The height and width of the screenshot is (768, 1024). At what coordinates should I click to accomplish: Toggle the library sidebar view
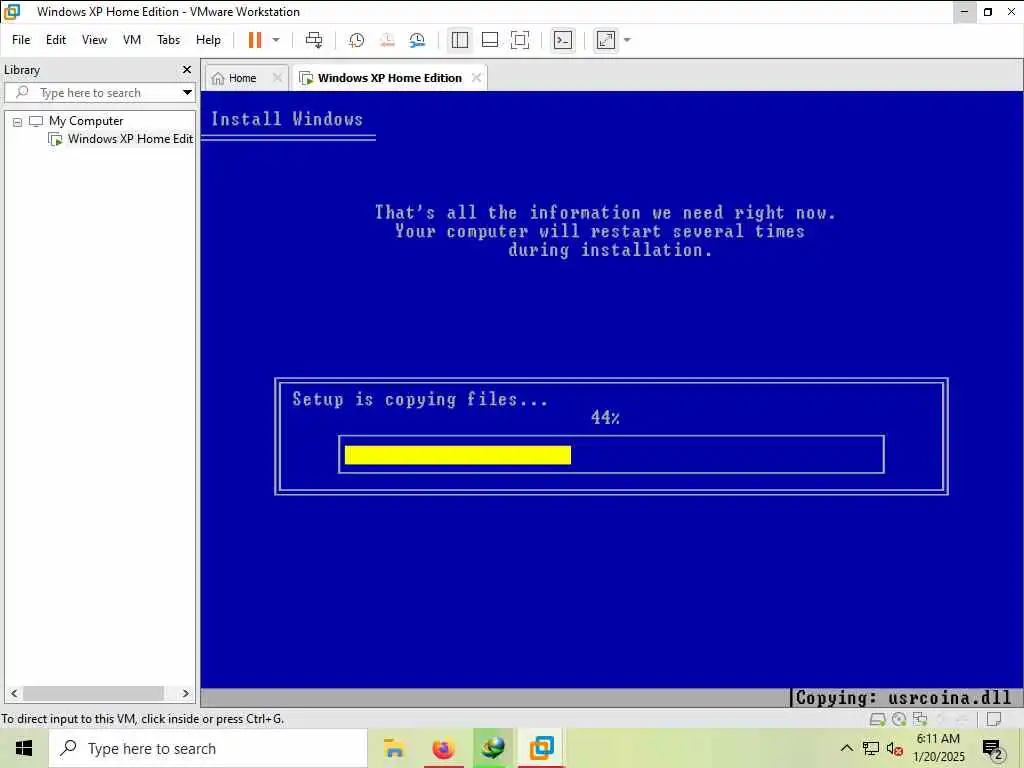[460, 40]
